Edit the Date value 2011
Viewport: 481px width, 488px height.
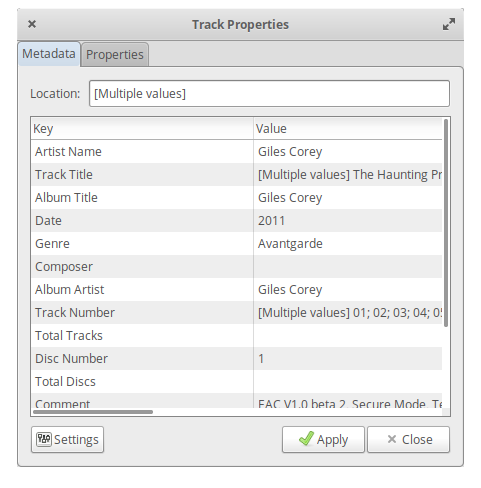[x=348, y=221]
